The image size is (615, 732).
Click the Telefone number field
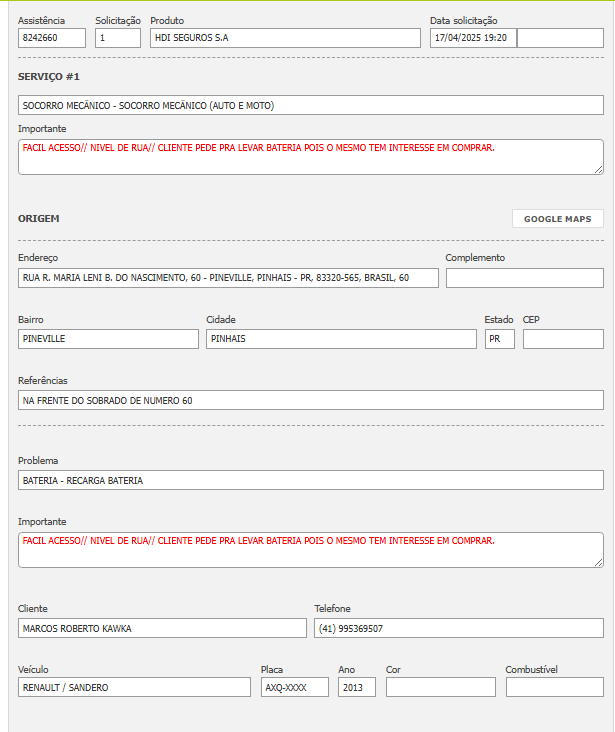tap(458, 628)
